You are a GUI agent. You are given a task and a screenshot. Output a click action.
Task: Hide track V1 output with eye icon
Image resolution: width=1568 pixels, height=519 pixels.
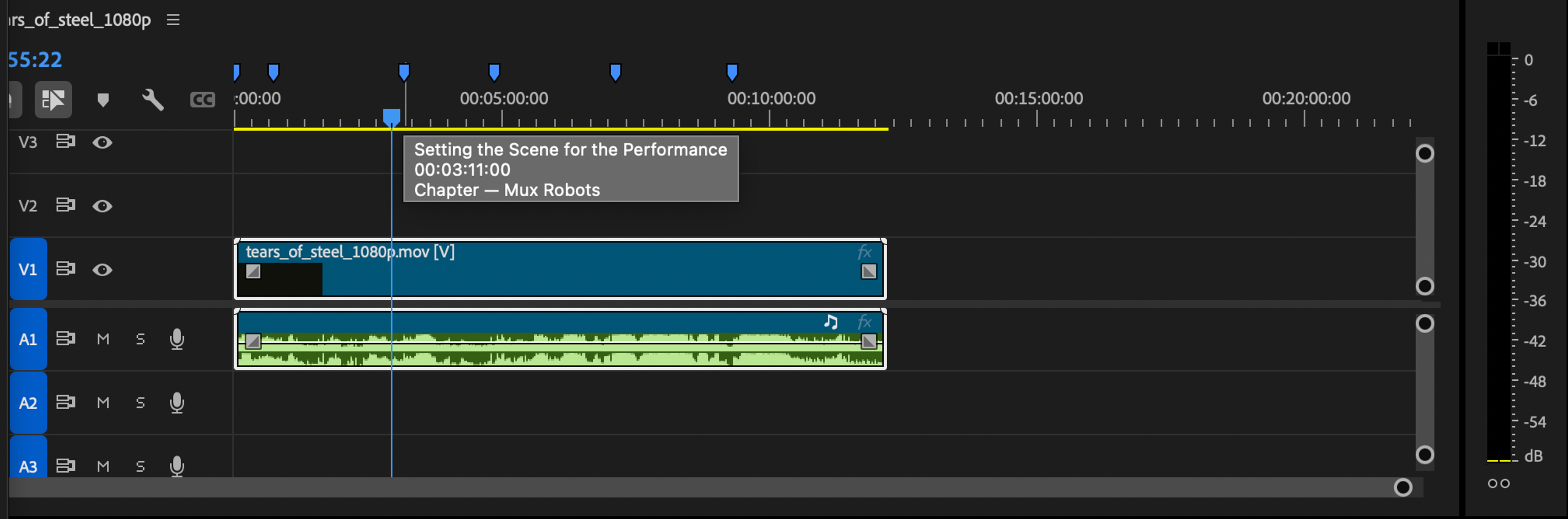tap(102, 270)
